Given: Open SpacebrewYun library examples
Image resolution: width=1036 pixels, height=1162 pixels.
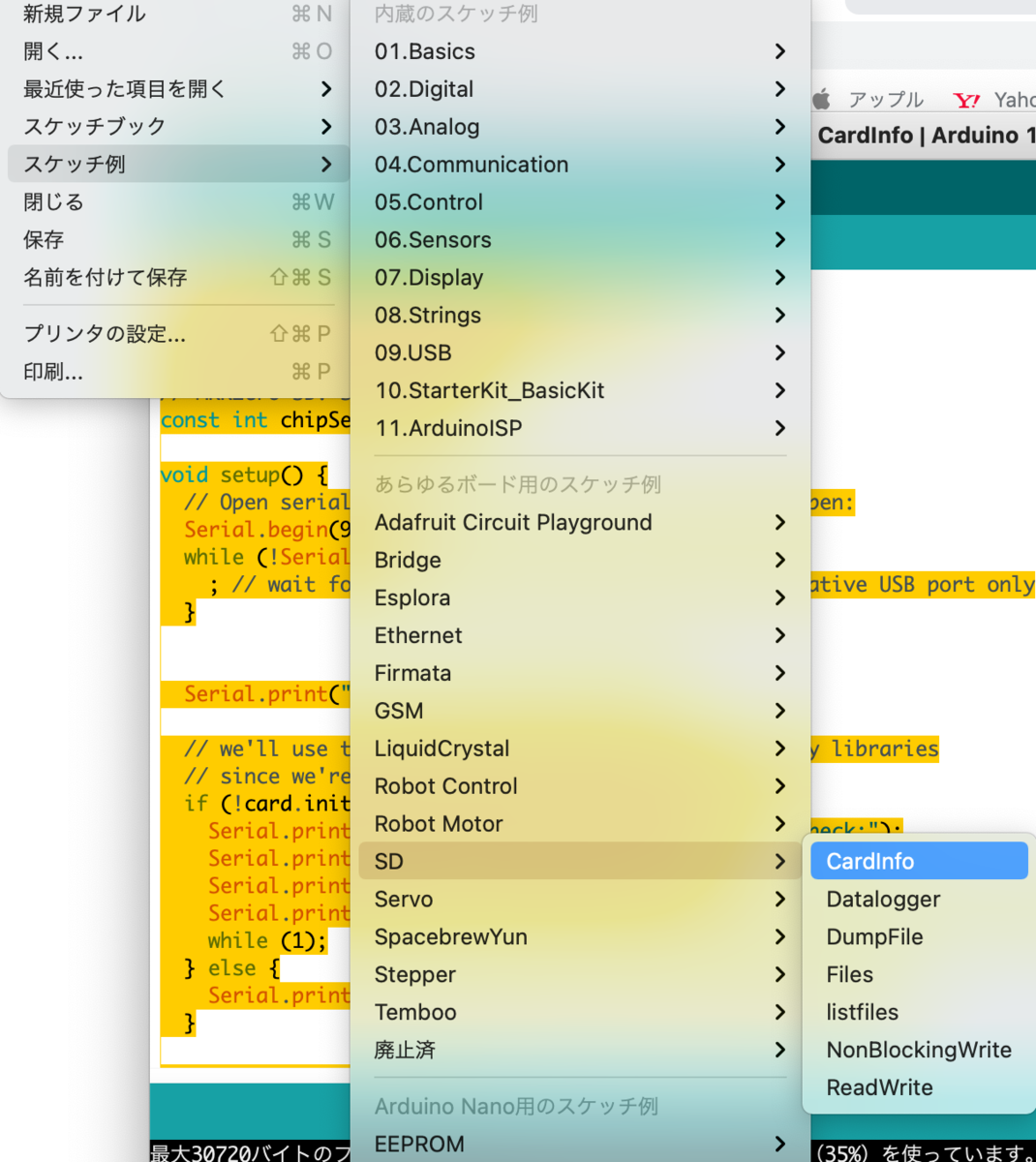Looking at the screenshot, I should 580,937.
